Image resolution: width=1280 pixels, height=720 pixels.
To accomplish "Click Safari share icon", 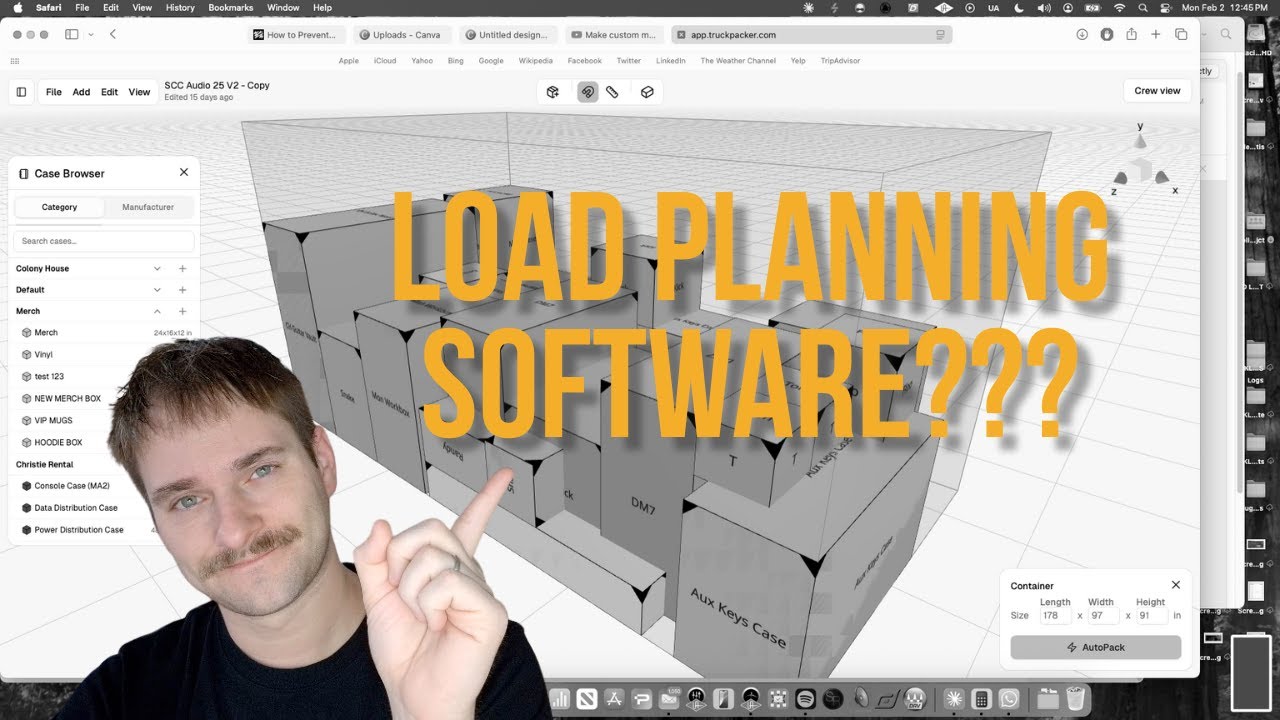I will pyautogui.click(x=1131, y=34).
